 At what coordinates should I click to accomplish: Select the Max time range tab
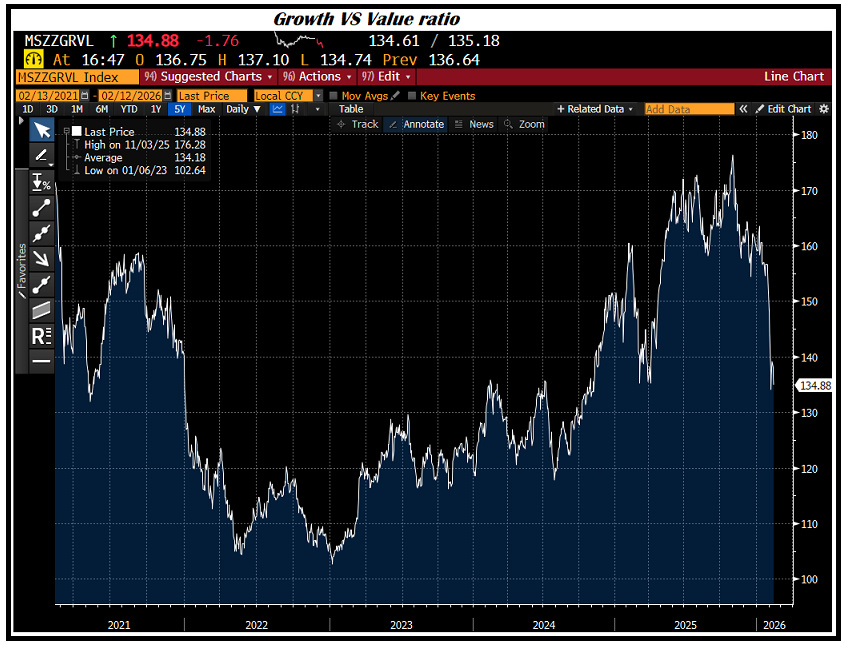click(x=206, y=109)
